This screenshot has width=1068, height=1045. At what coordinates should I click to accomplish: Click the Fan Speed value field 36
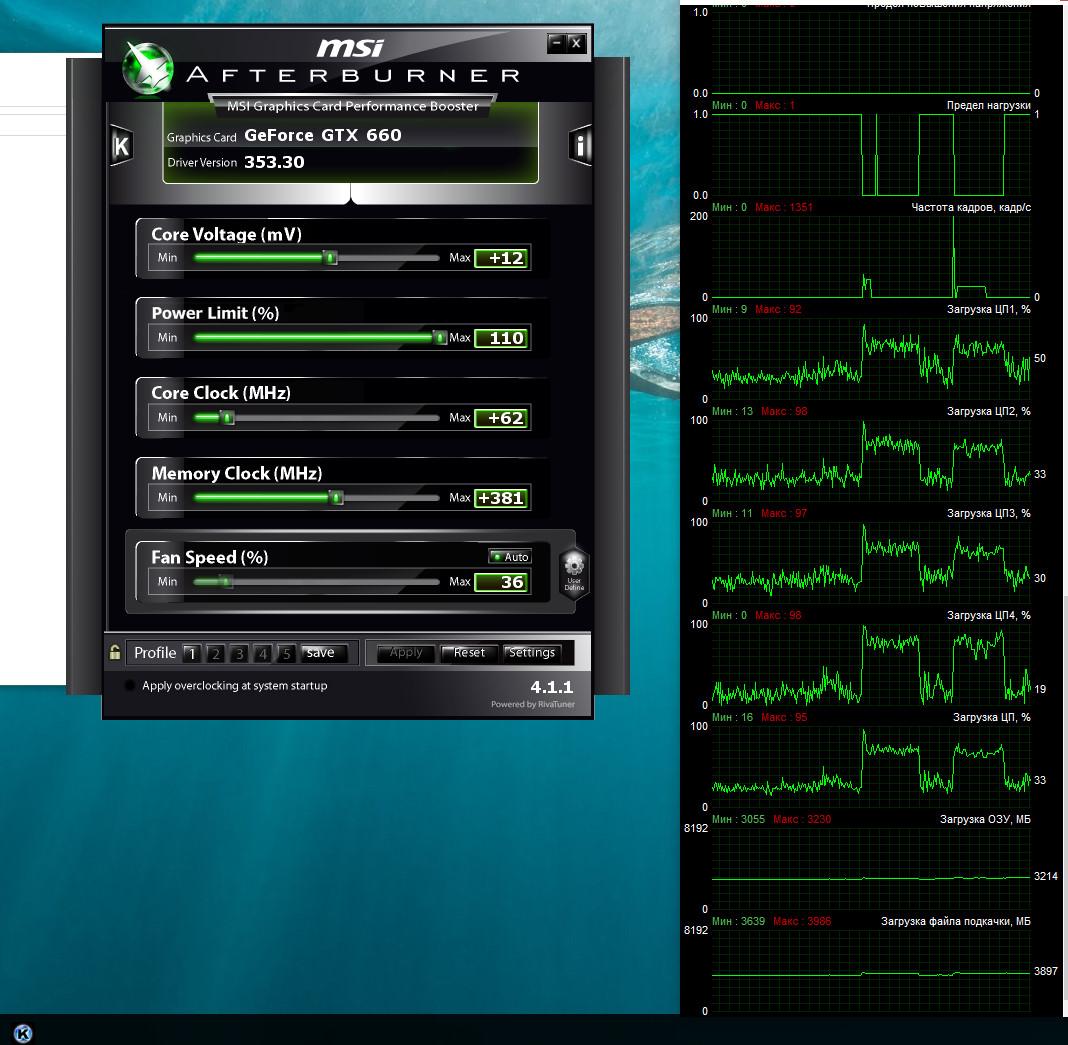click(x=501, y=582)
